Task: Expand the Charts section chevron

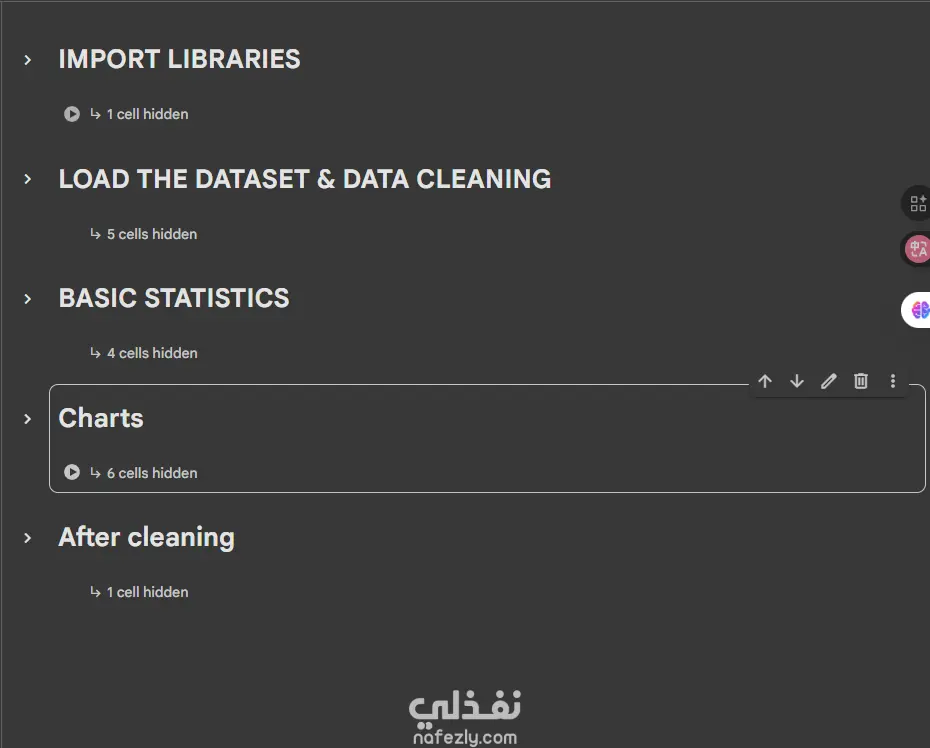Action: tap(28, 418)
